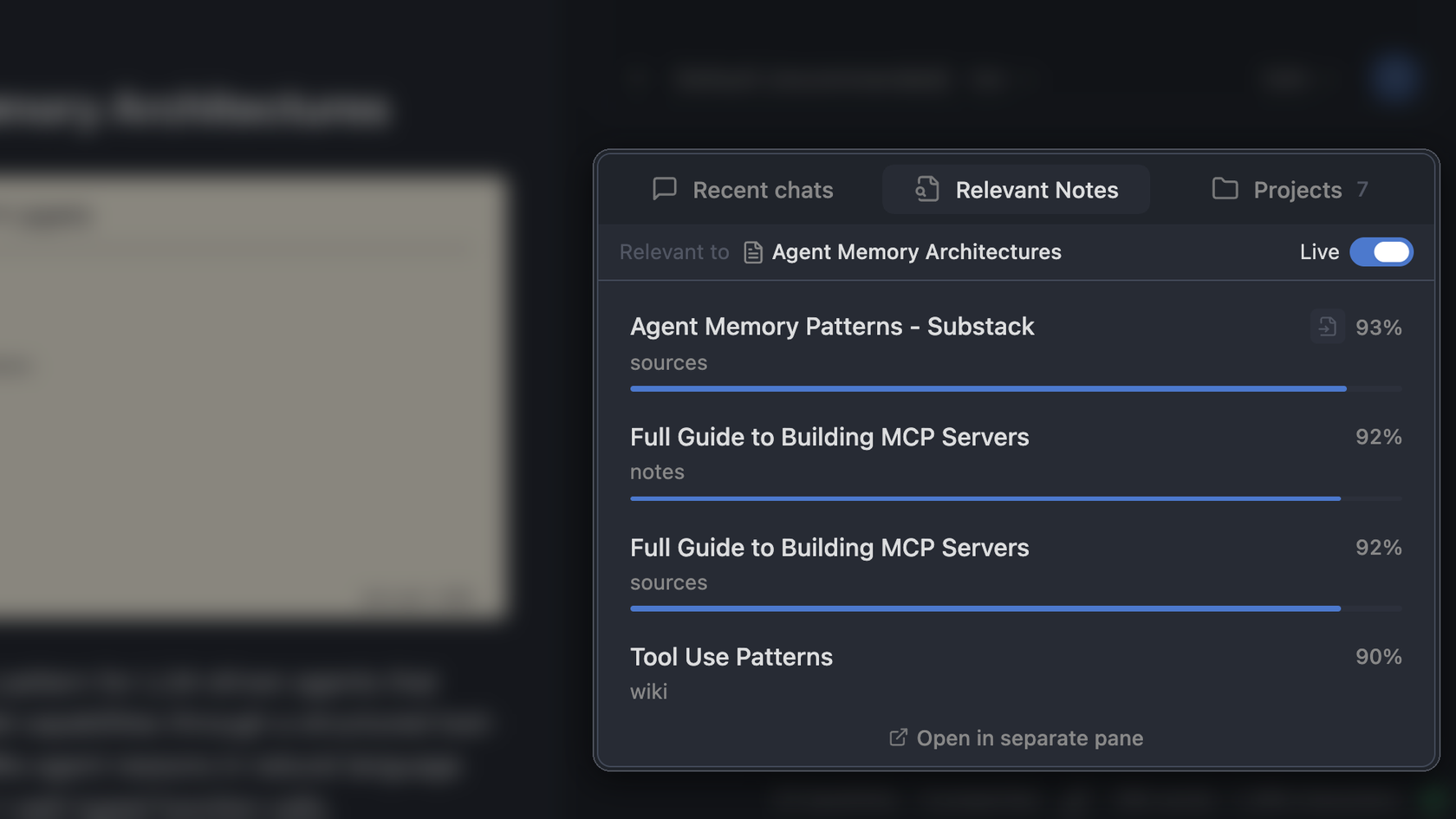Click the insert link icon next to 93%
Screen dimensions: 1456x819
pos(1327,327)
